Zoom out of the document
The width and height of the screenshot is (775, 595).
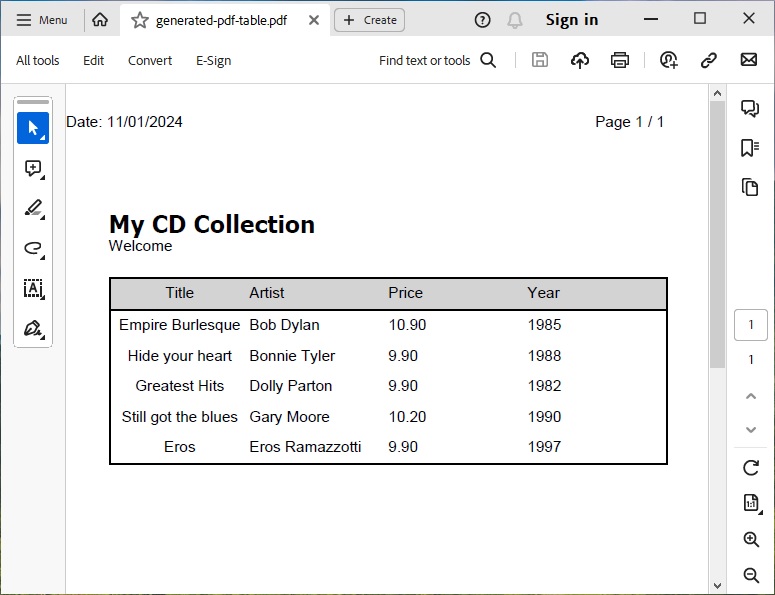click(x=751, y=575)
